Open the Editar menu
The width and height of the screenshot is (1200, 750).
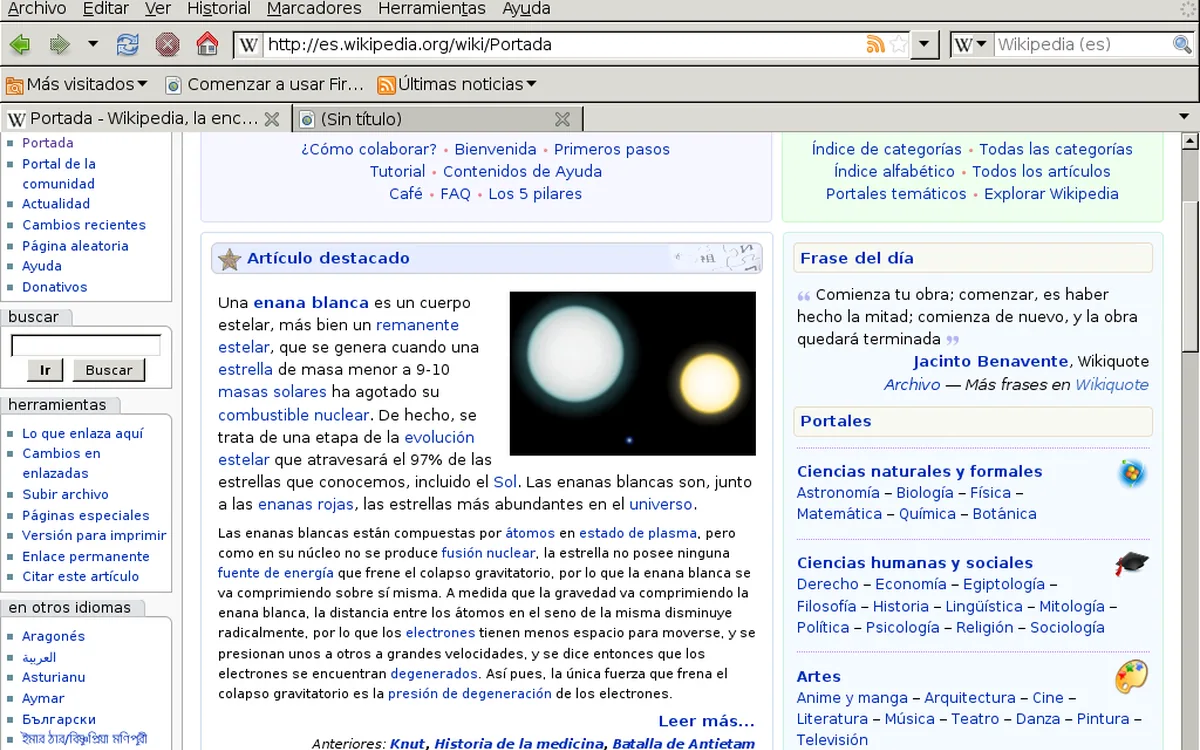[106, 9]
